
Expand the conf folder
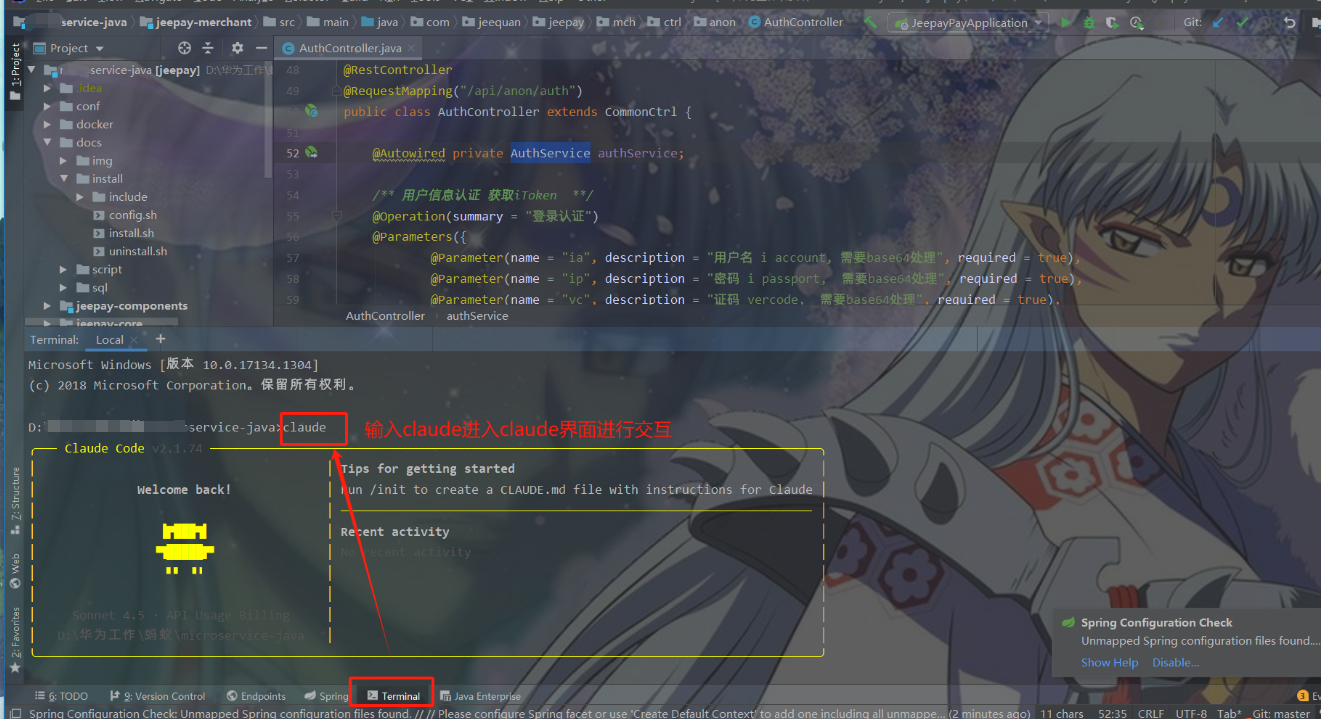point(47,106)
